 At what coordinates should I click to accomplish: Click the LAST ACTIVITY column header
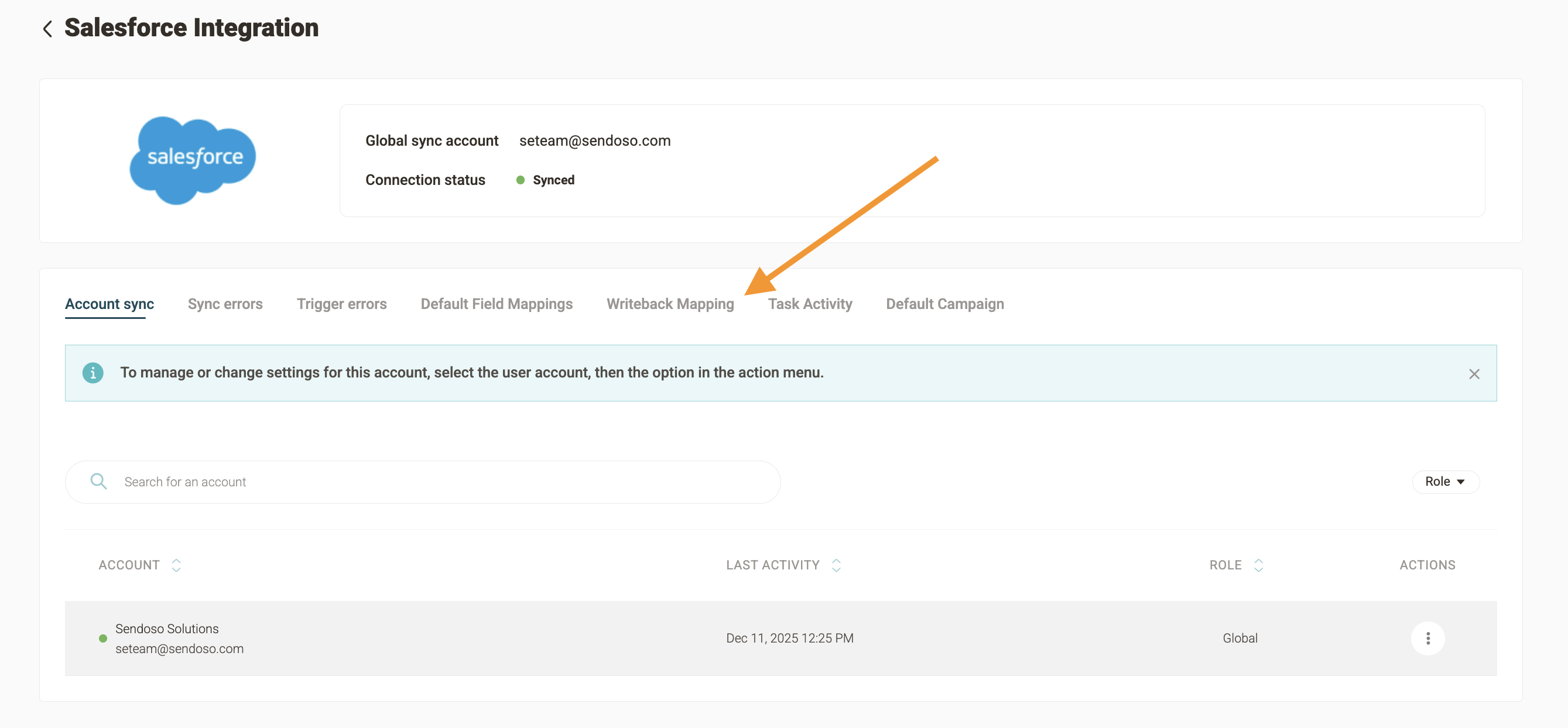[772, 565]
